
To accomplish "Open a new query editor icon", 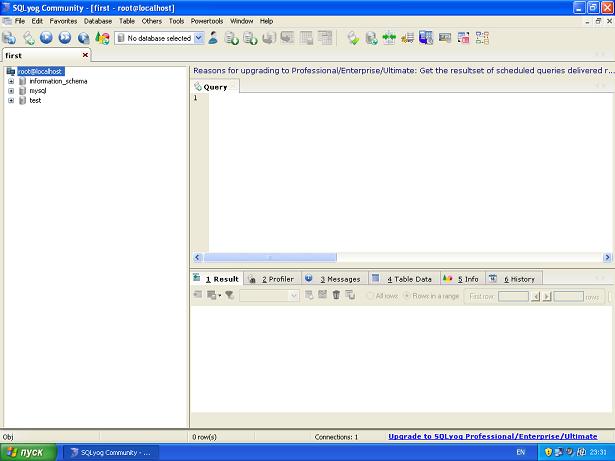I will point(28,38).
